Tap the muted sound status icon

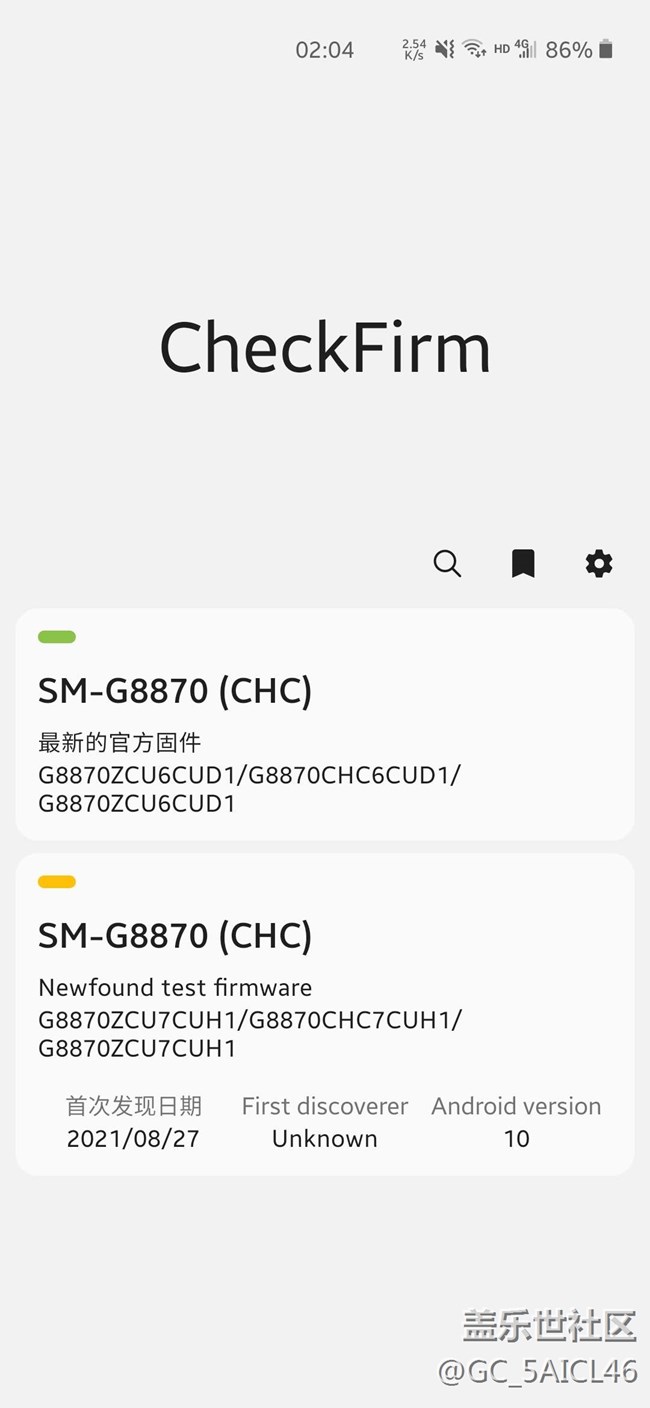tap(445, 49)
